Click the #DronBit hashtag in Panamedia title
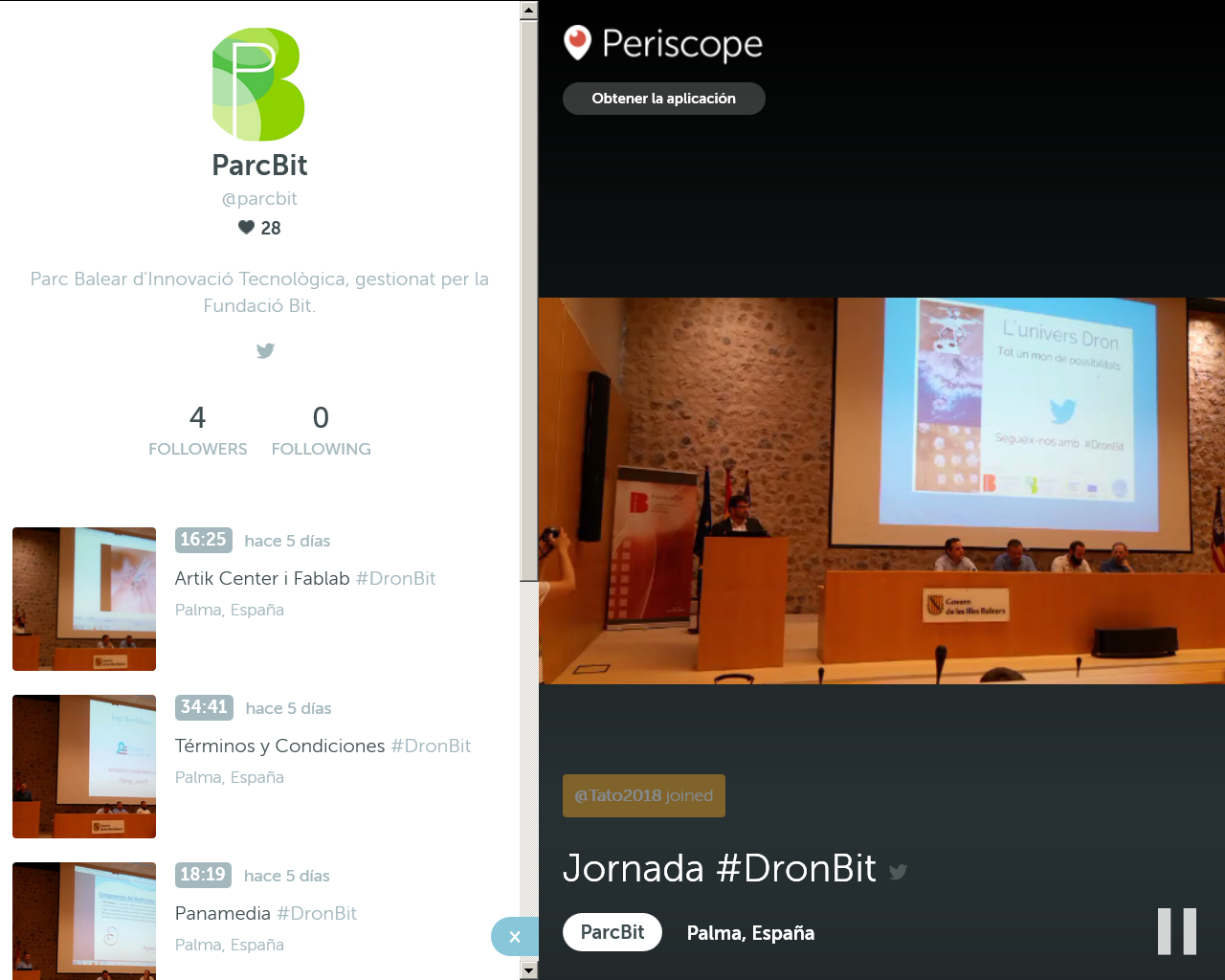This screenshot has height=980, width=1225. coord(317,913)
